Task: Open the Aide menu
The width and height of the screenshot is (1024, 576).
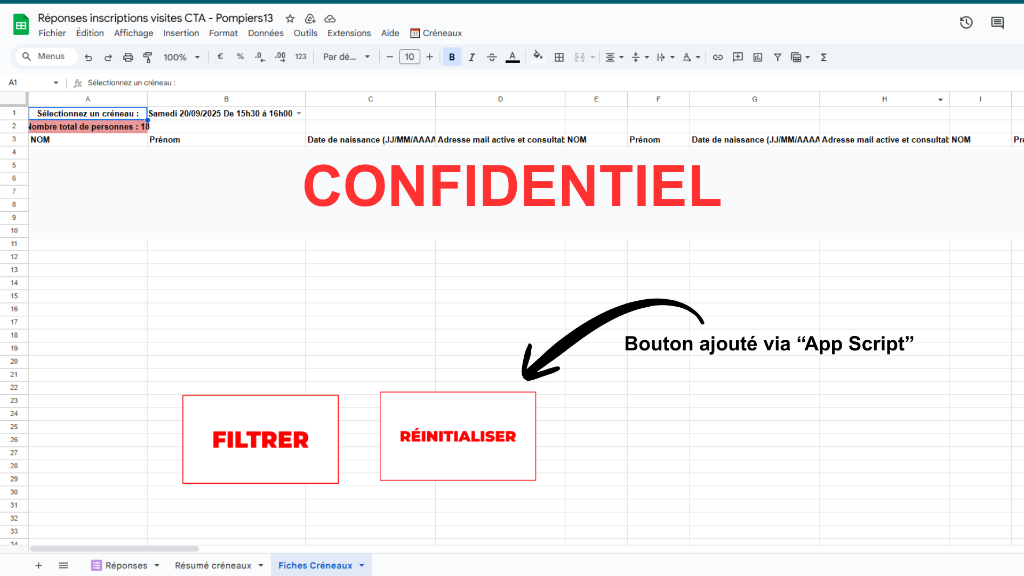Action: click(x=390, y=33)
